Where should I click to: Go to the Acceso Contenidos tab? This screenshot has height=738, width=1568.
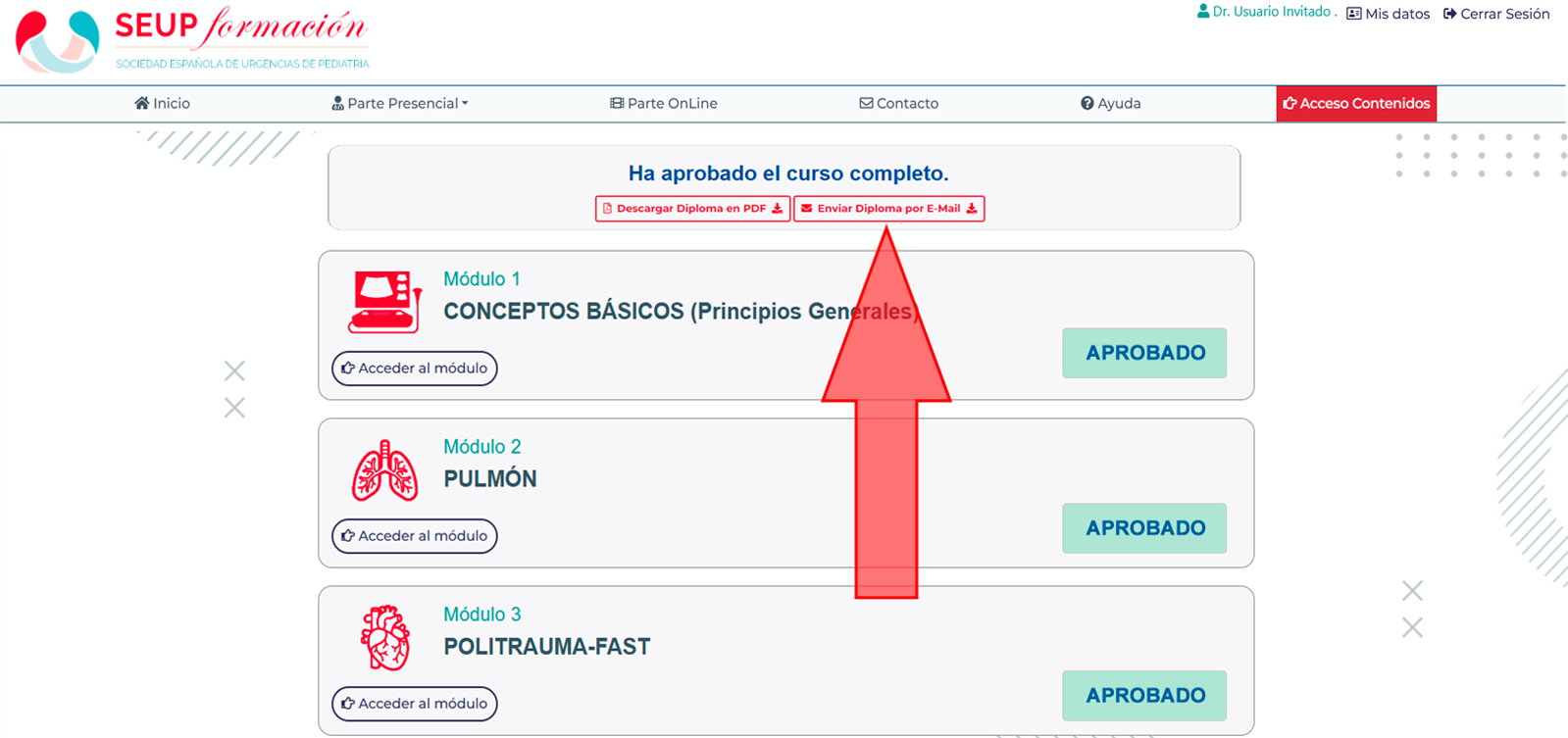1356,103
